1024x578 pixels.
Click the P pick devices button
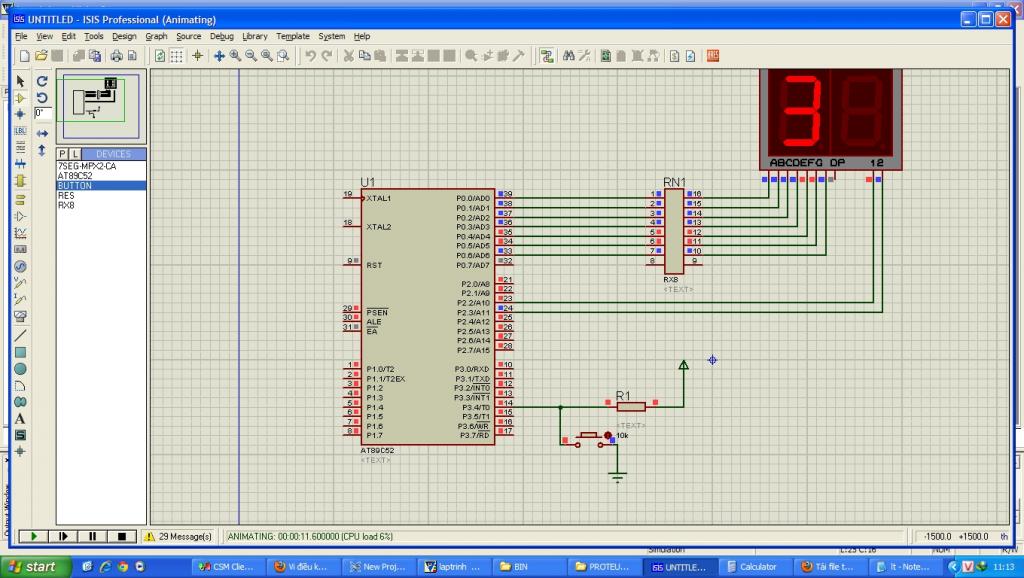click(62, 154)
